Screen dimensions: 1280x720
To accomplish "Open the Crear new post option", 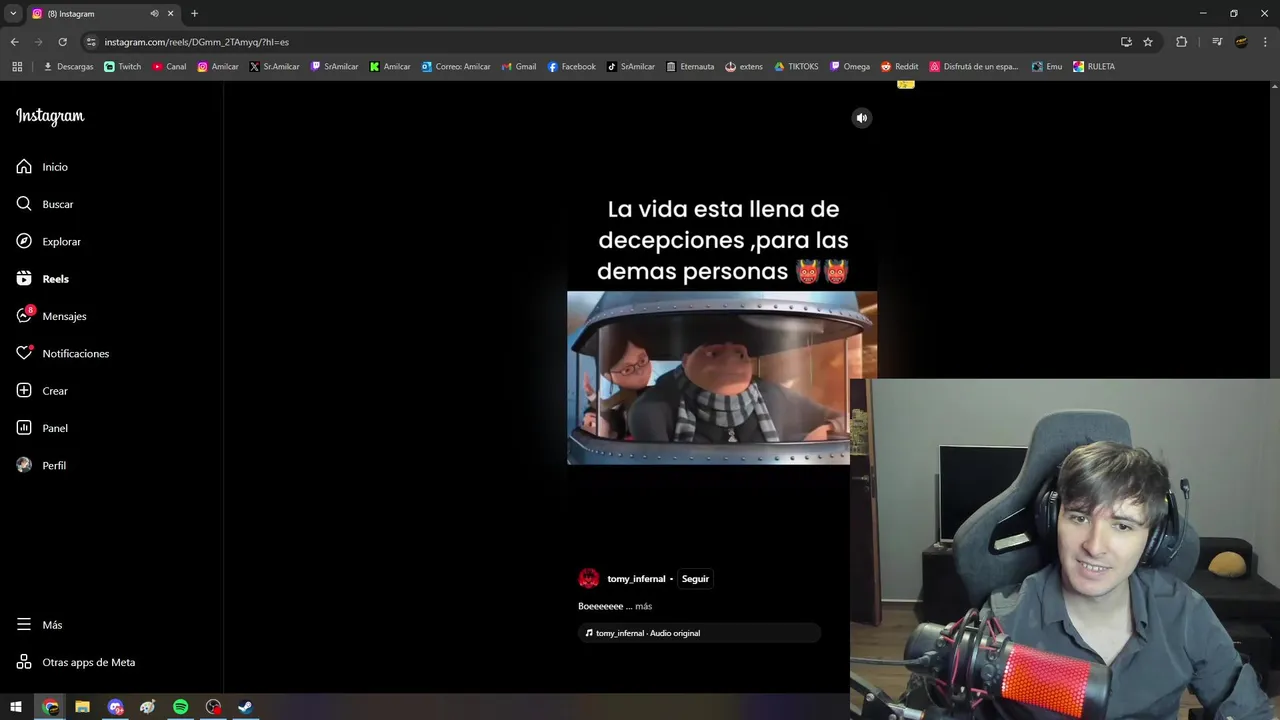I will [42, 391].
